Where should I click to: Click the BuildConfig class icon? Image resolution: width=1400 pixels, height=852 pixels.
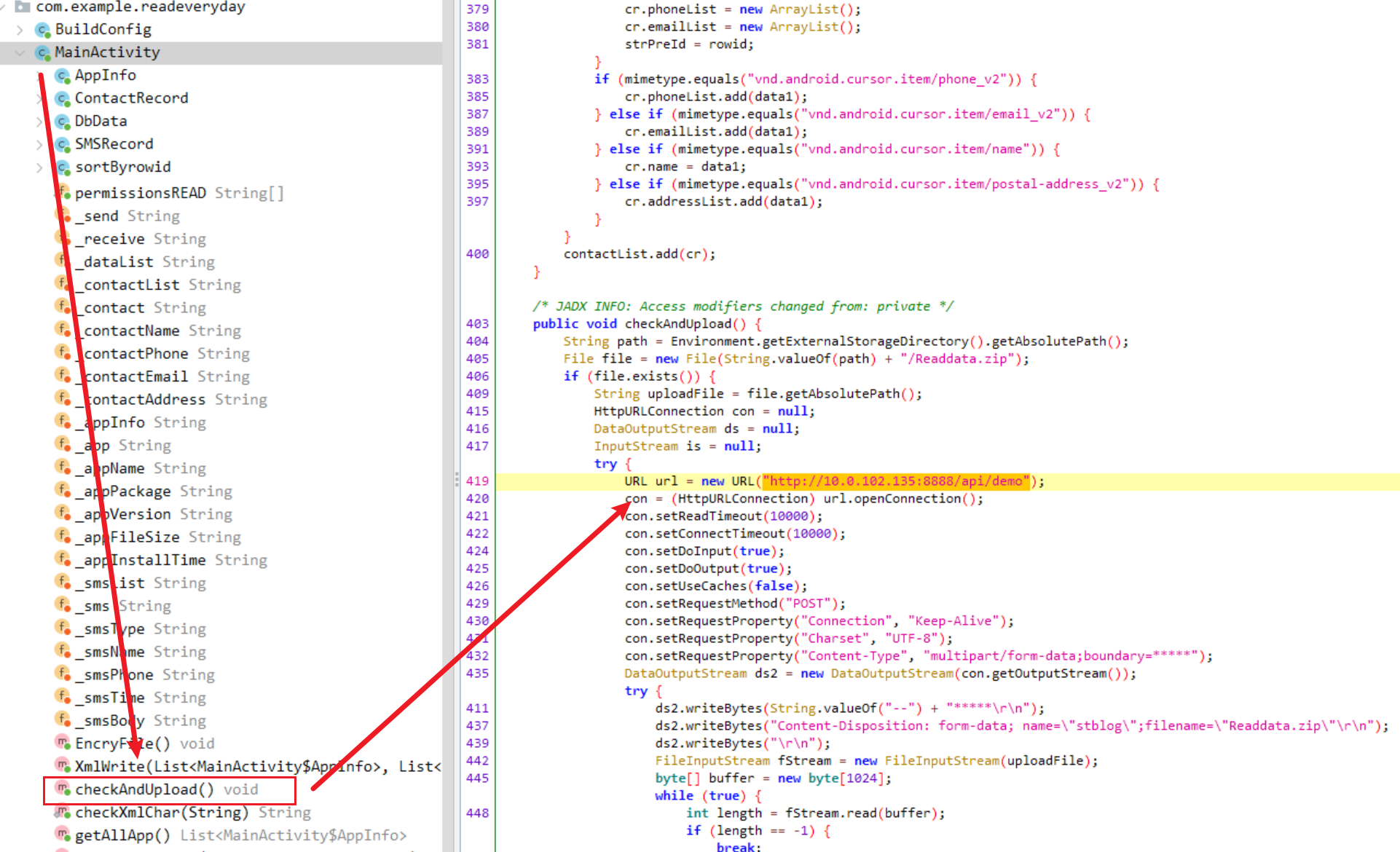pos(44,30)
